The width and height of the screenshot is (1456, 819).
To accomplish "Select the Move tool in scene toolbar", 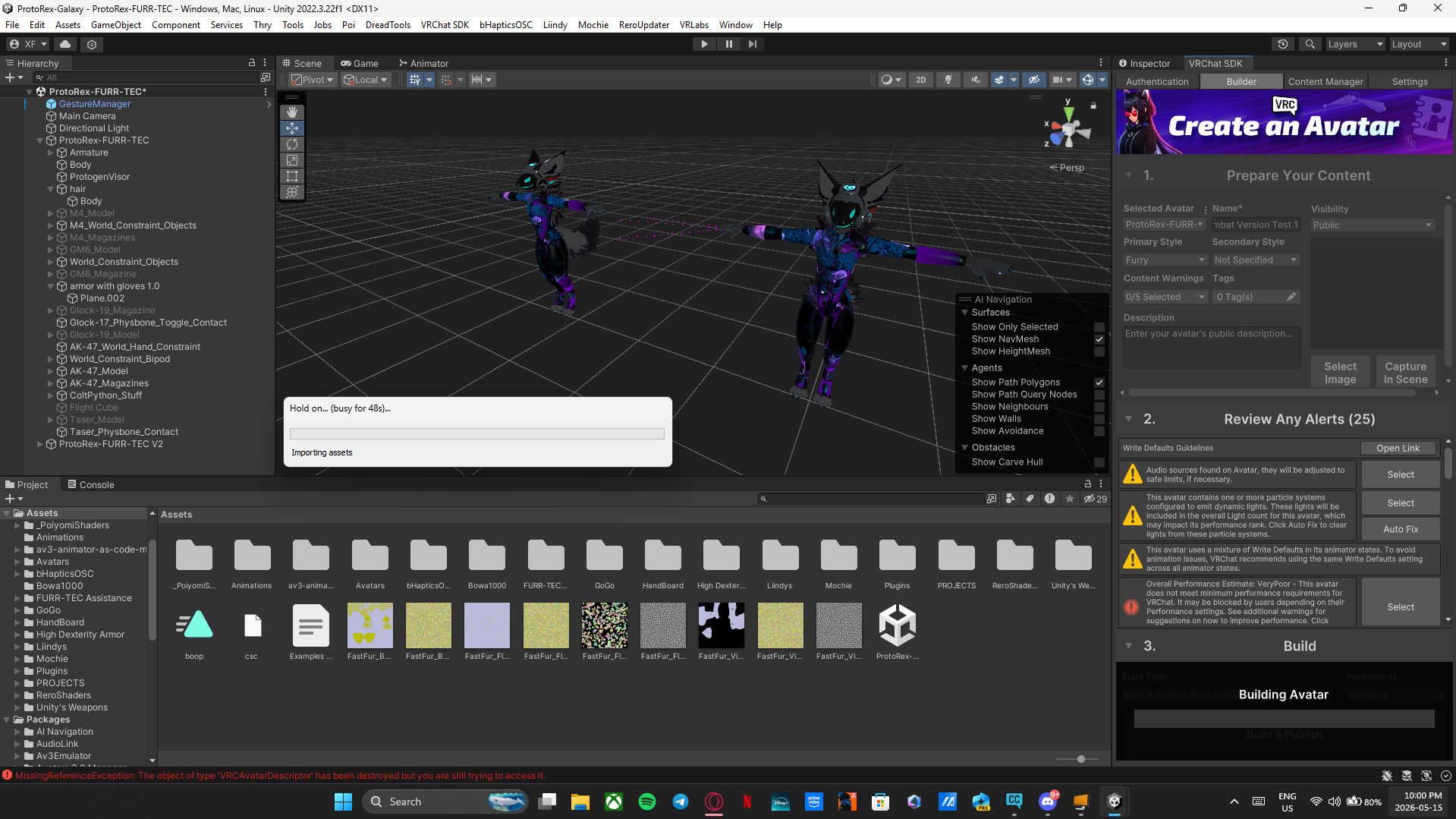I will click(292, 128).
